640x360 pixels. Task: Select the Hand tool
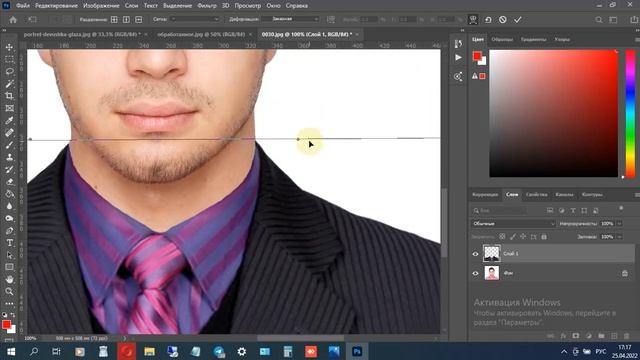(x=9, y=279)
